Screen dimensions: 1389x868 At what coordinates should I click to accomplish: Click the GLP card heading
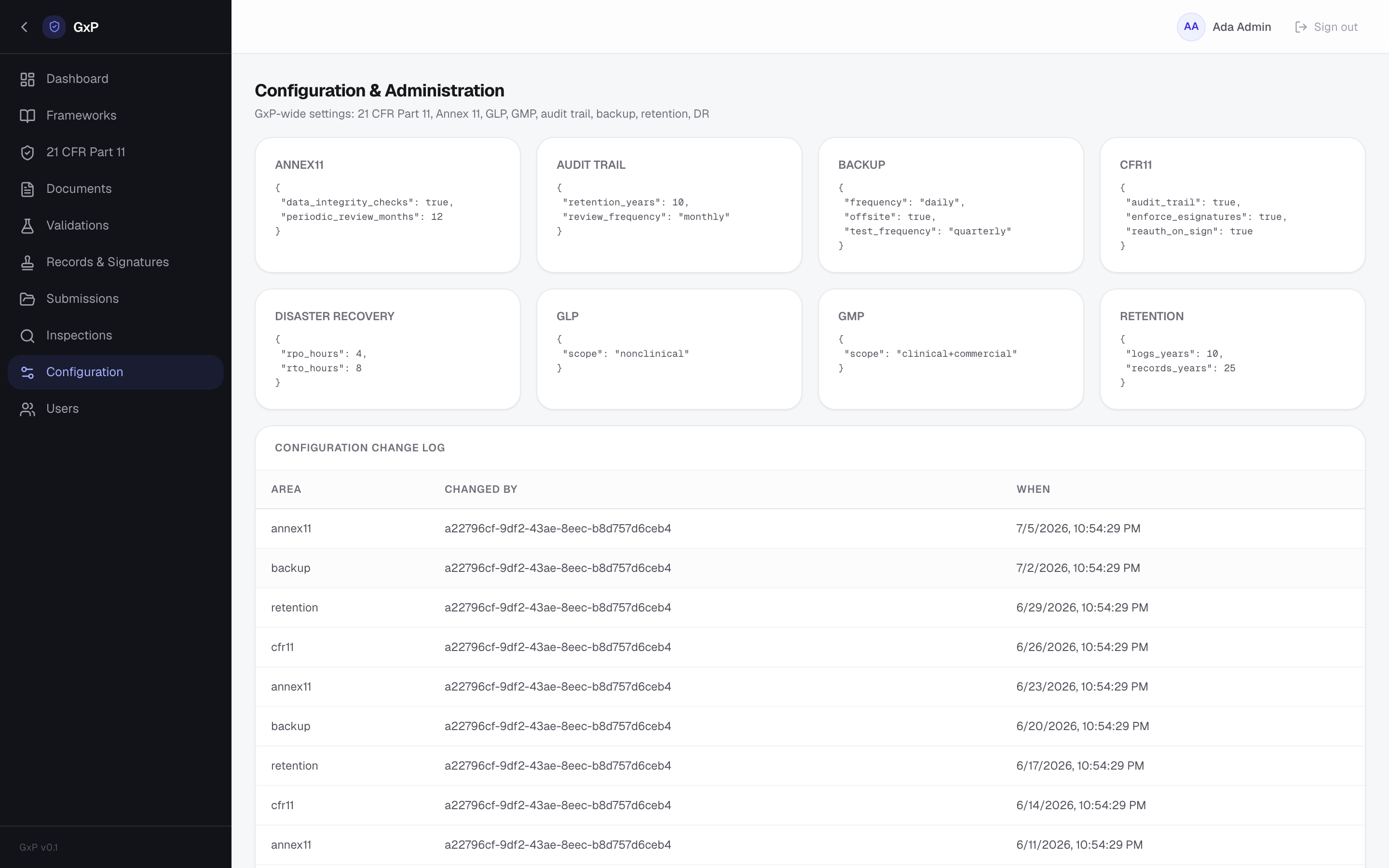567,316
